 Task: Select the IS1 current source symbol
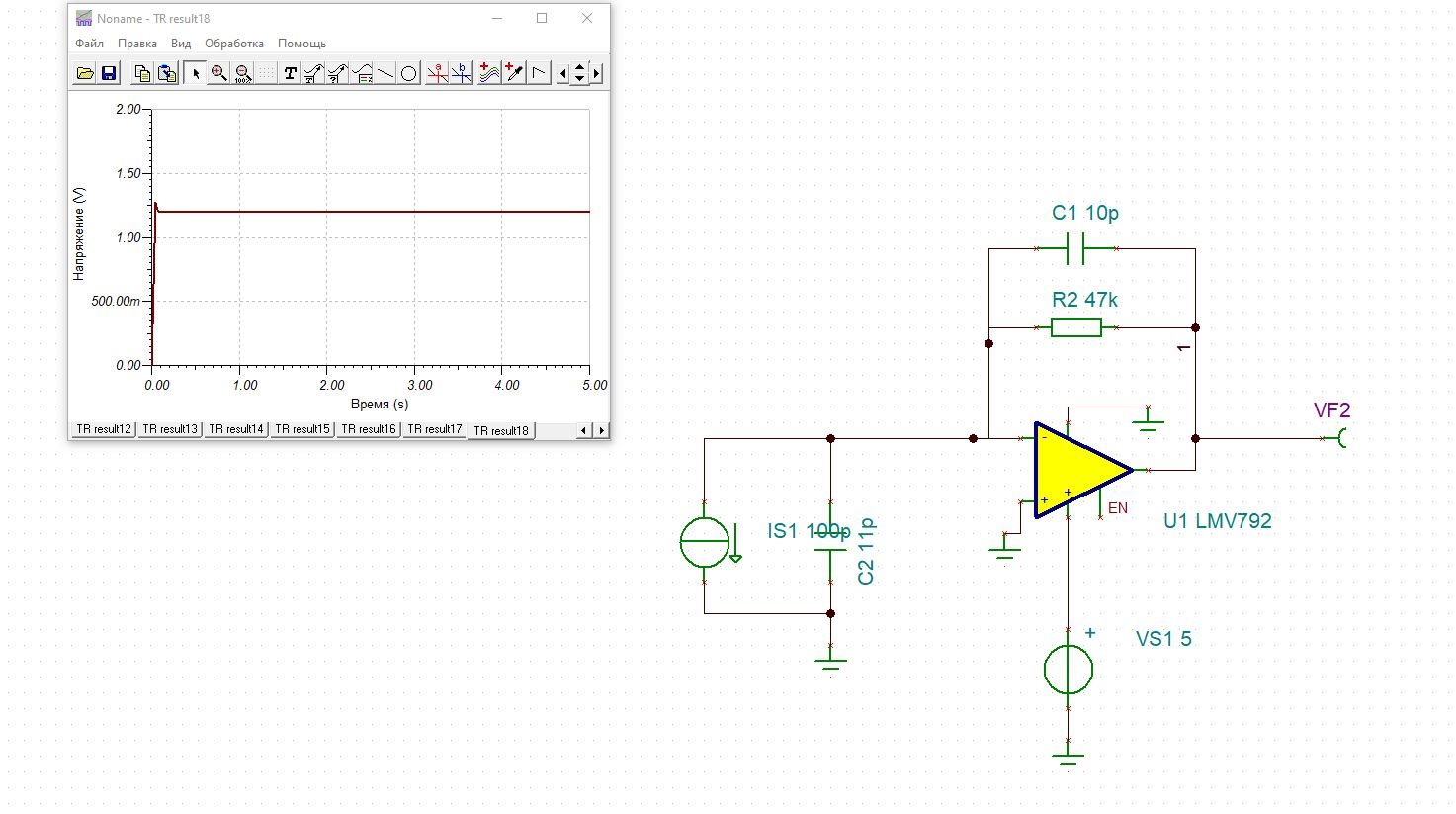point(705,542)
